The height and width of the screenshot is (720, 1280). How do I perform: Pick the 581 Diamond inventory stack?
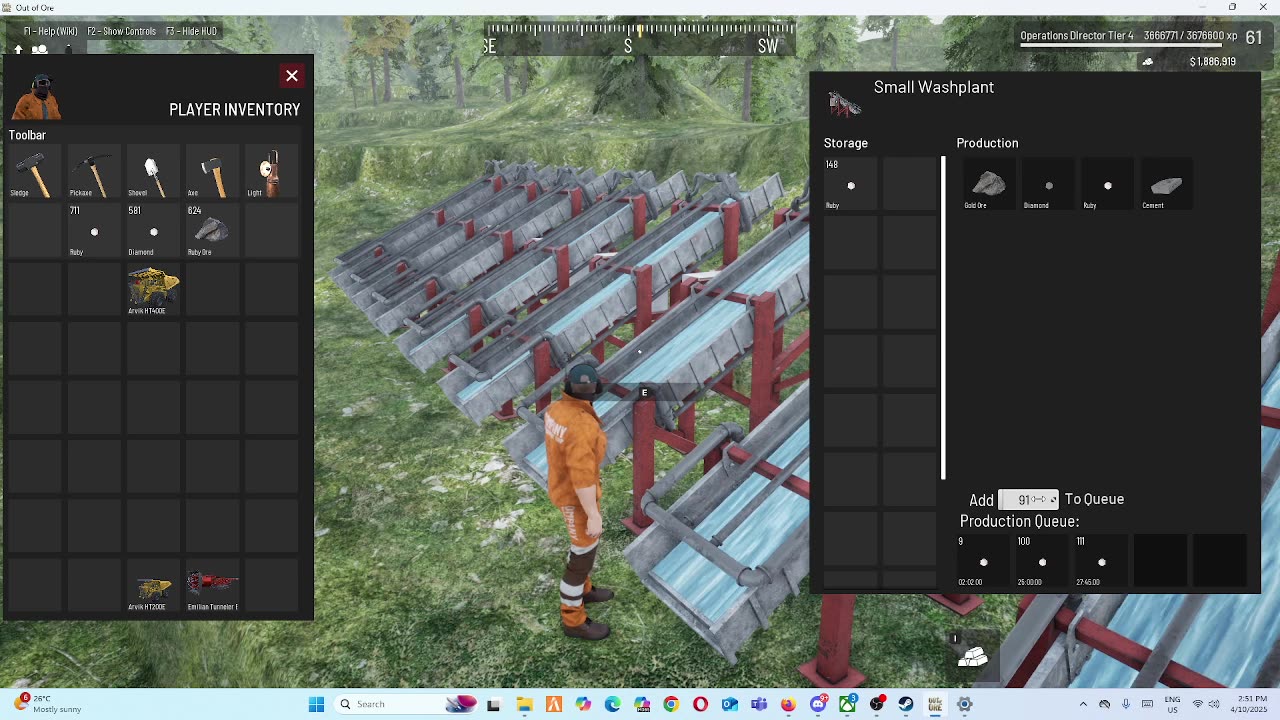tap(153, 232)
